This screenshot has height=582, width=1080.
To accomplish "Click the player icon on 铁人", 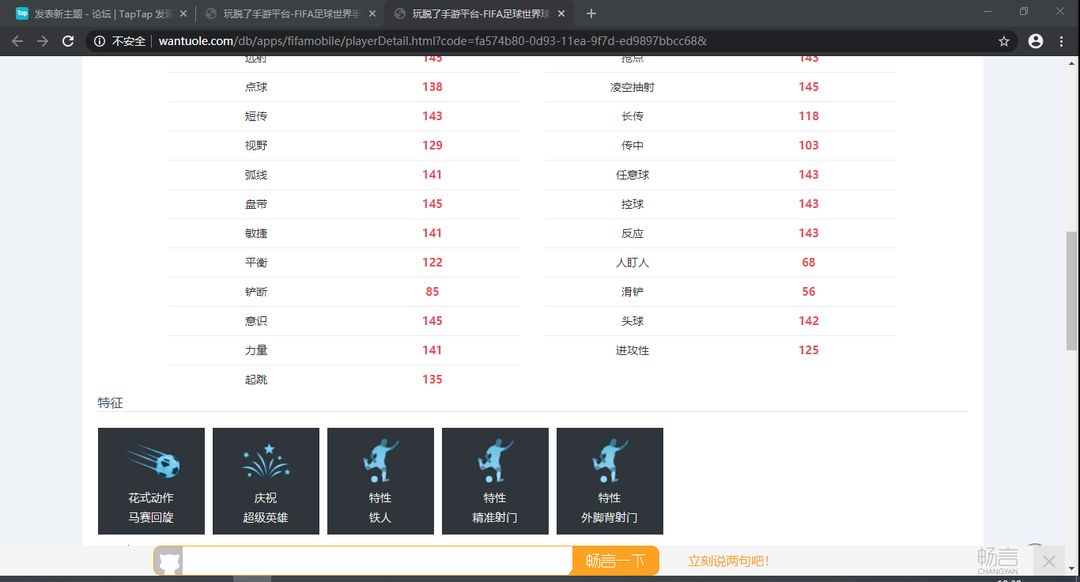I will point(380,460).
